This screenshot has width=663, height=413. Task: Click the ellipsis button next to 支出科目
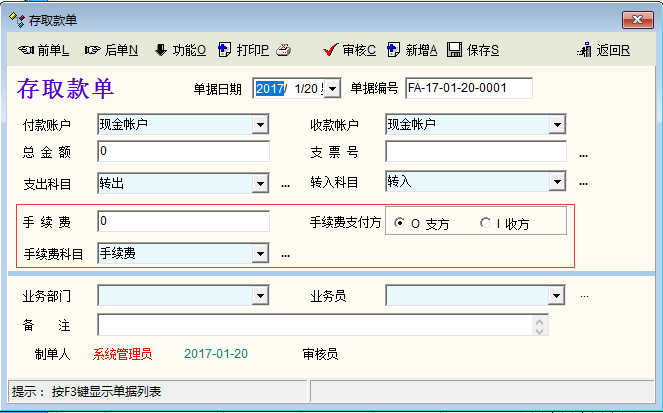(285, 184)
